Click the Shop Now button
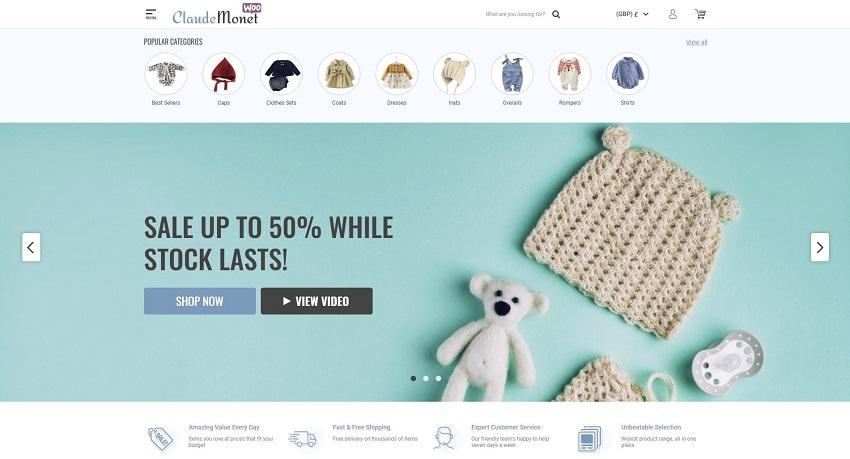This screenshot has height=459, width=850. (199, 301)
